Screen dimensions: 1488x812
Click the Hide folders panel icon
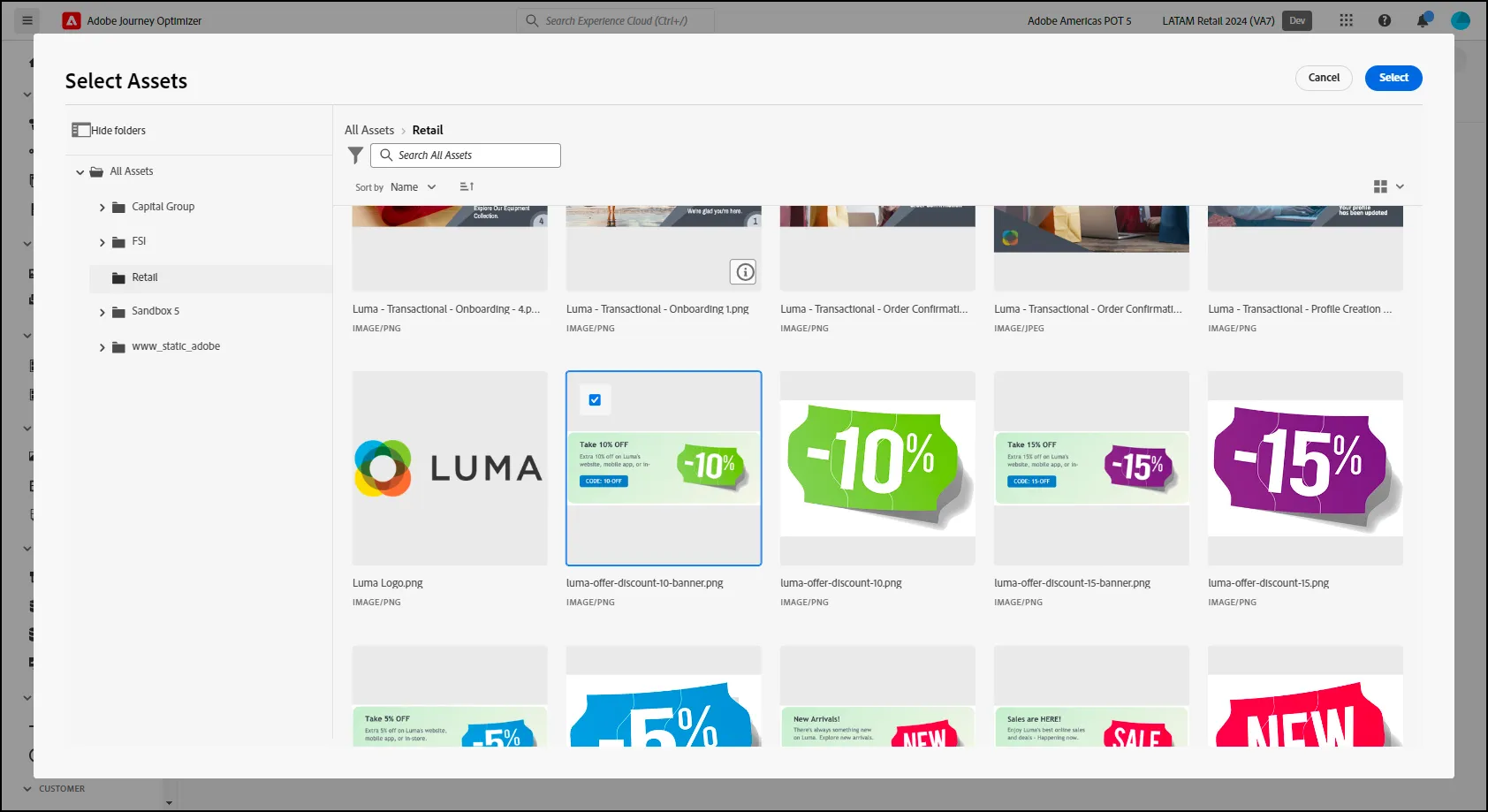[81, 130]
